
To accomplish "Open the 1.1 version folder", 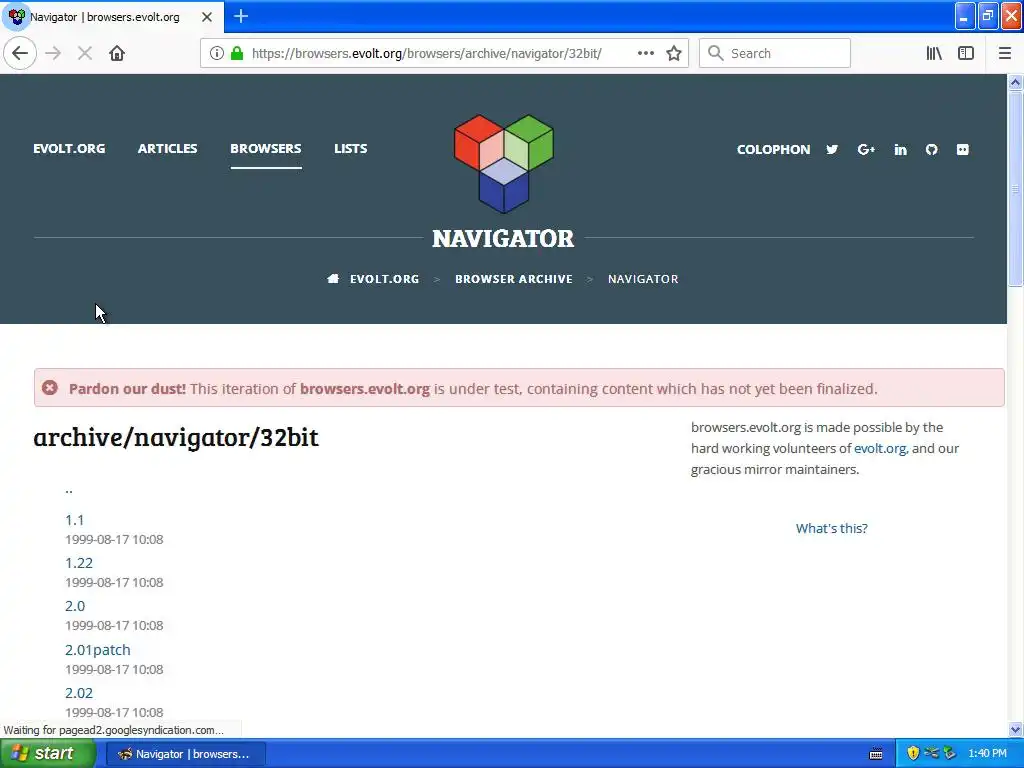I will pos(74,520).
